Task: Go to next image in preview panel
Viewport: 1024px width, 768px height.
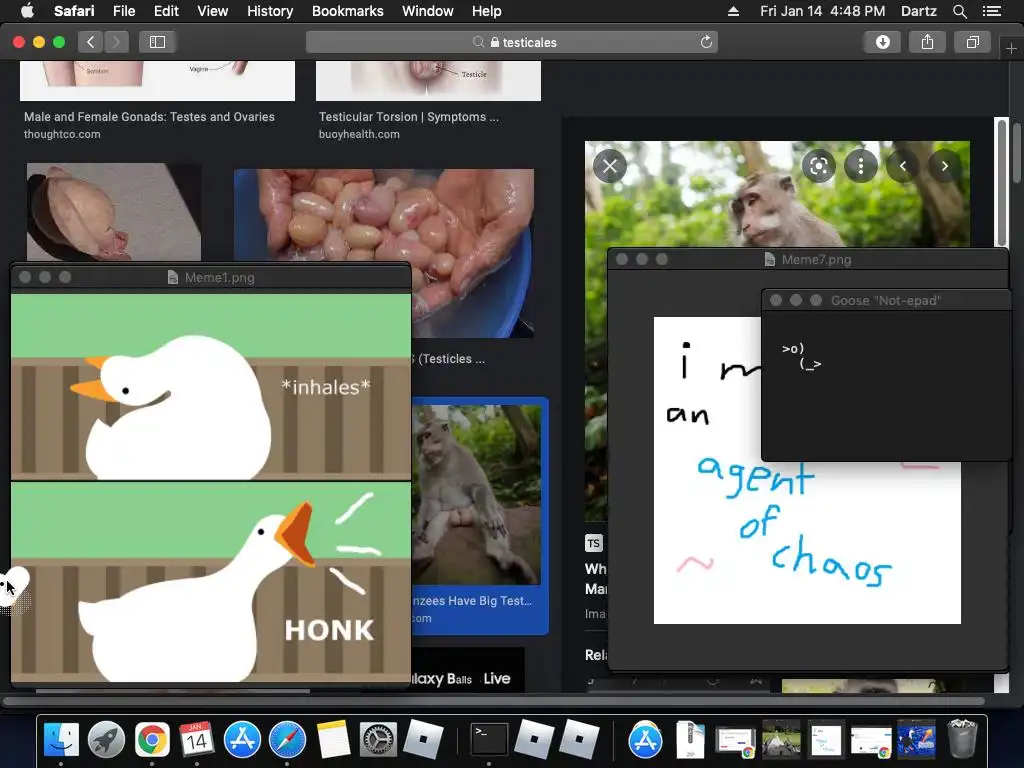Action: tap(944, 166)
